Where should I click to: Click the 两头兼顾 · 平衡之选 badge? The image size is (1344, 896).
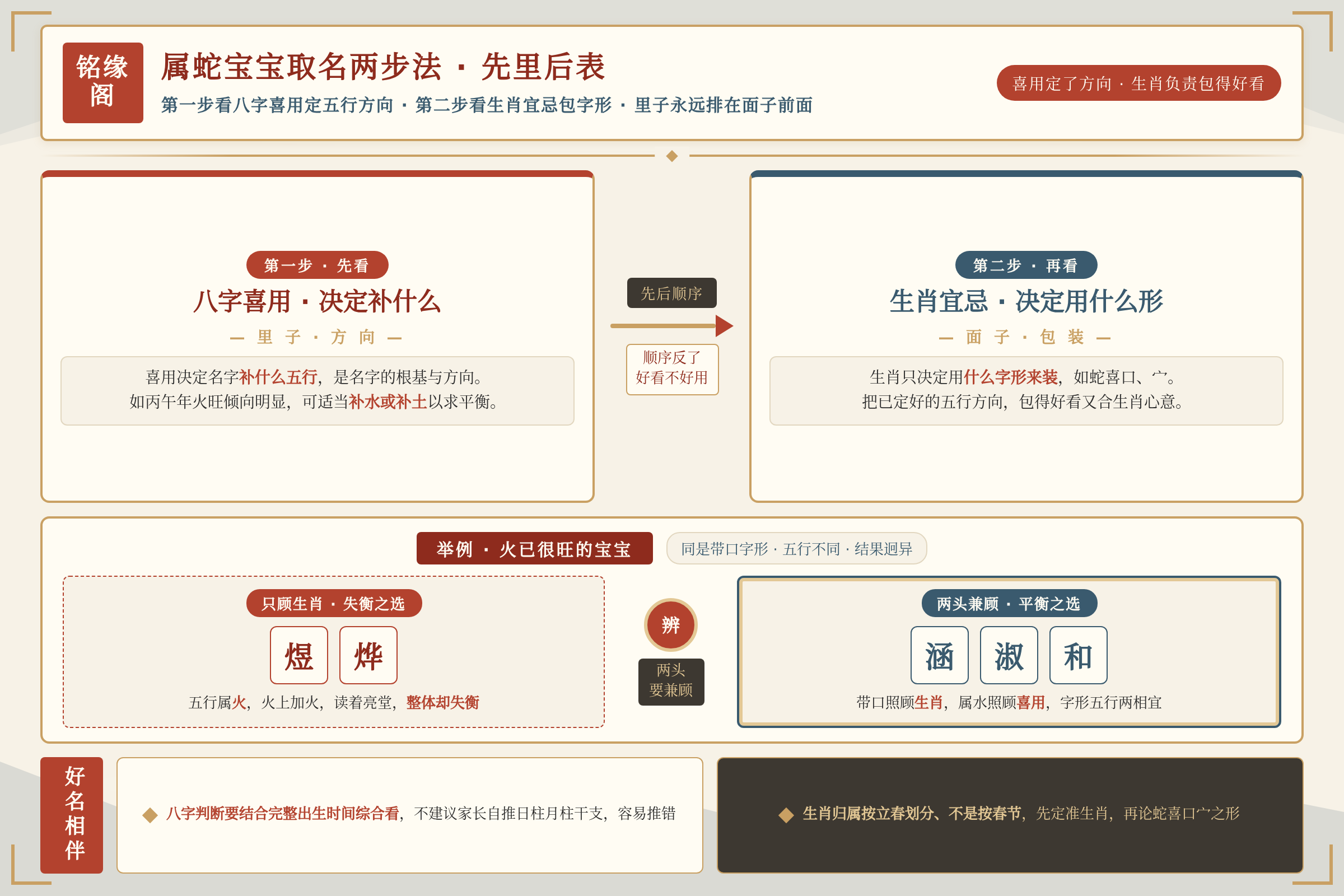click(x=1009, y=604)
